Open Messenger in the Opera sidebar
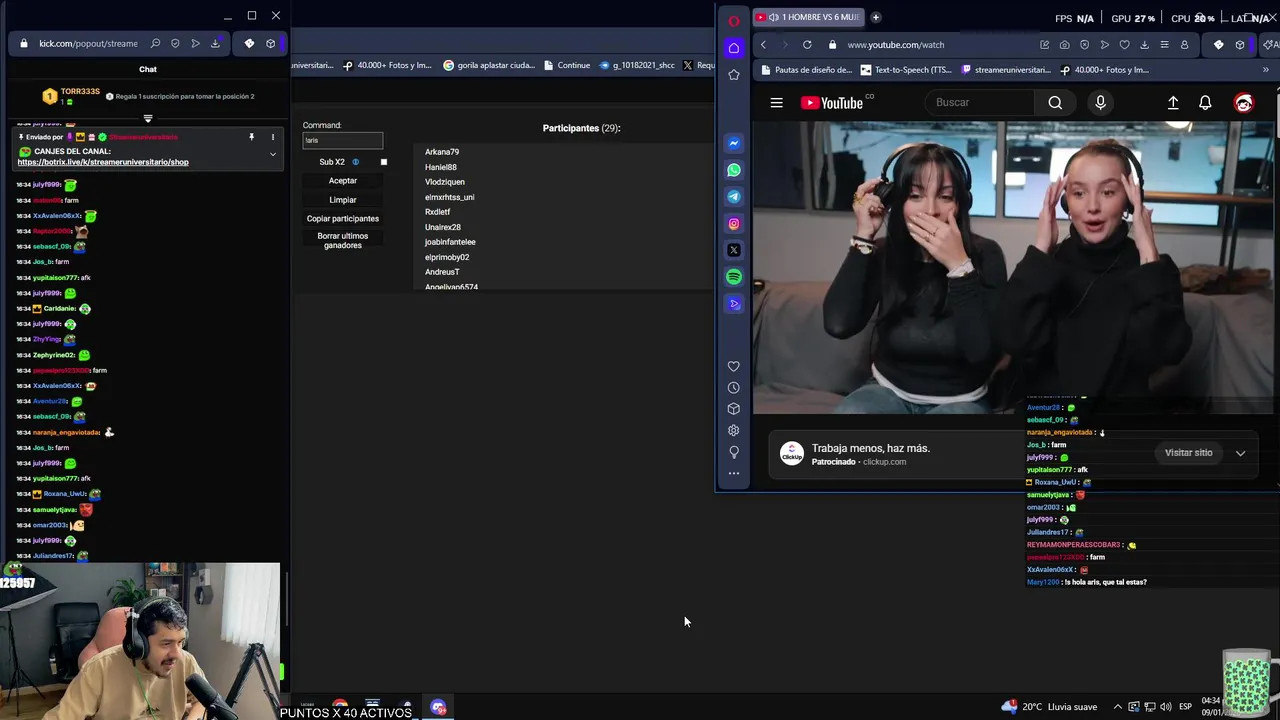Image resolution: width=1280 pixels, height=720 pixels. (734, 143)
